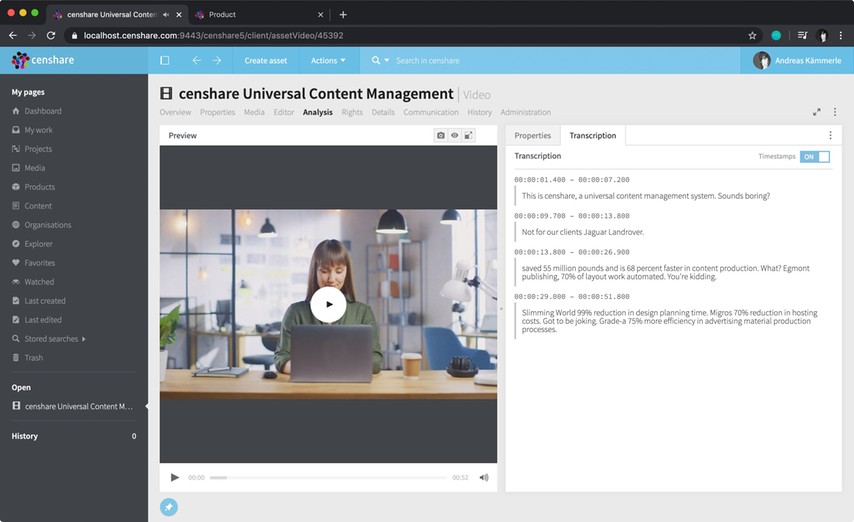Select the Properties widget tab
The height and width of the screenshot is (522, 854).
pos(533,135)
